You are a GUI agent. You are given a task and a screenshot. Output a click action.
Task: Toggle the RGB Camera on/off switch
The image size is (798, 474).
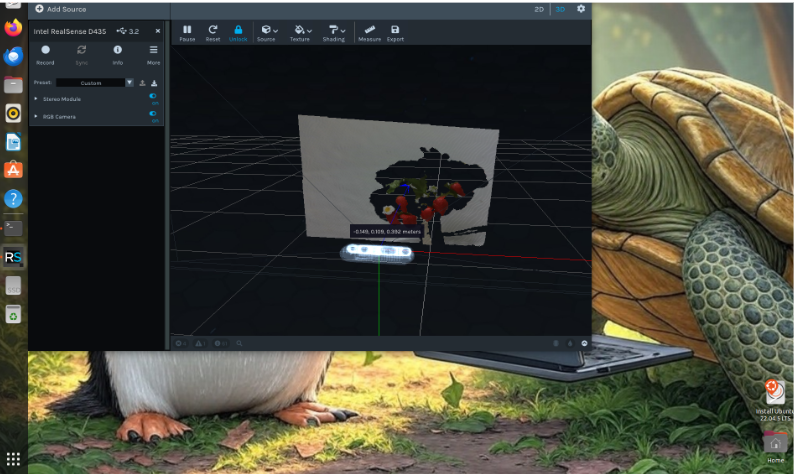[153, 114]
